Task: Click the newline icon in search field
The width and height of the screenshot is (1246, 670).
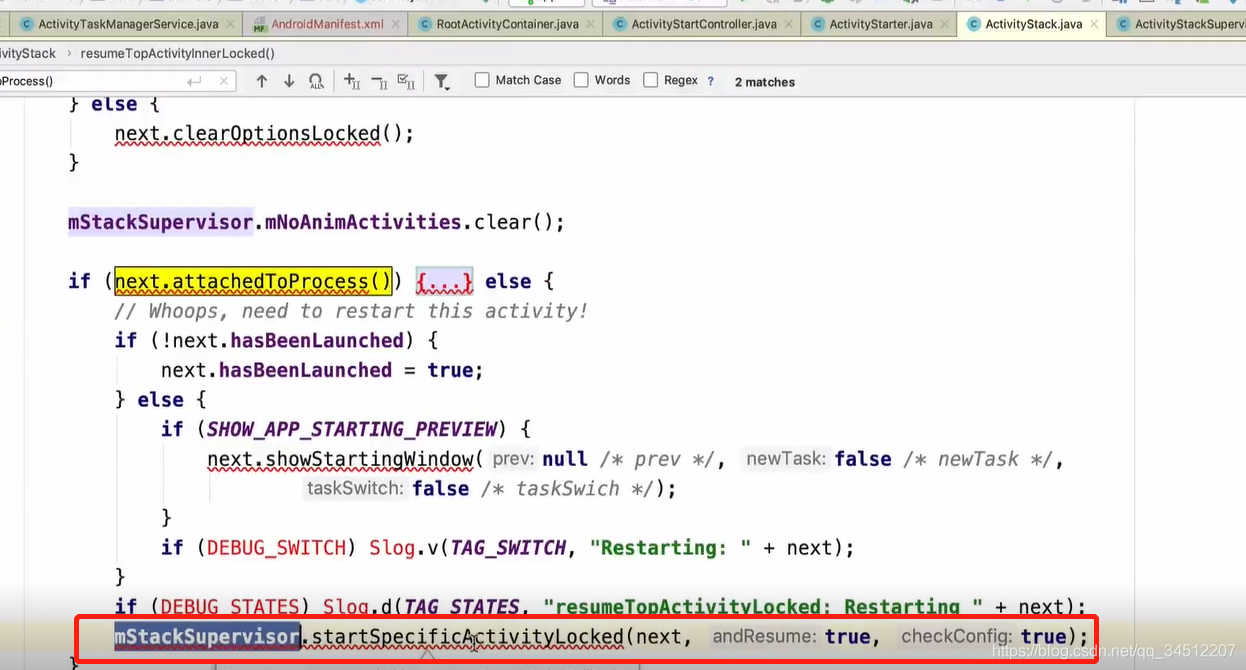Action: point(194,81)
